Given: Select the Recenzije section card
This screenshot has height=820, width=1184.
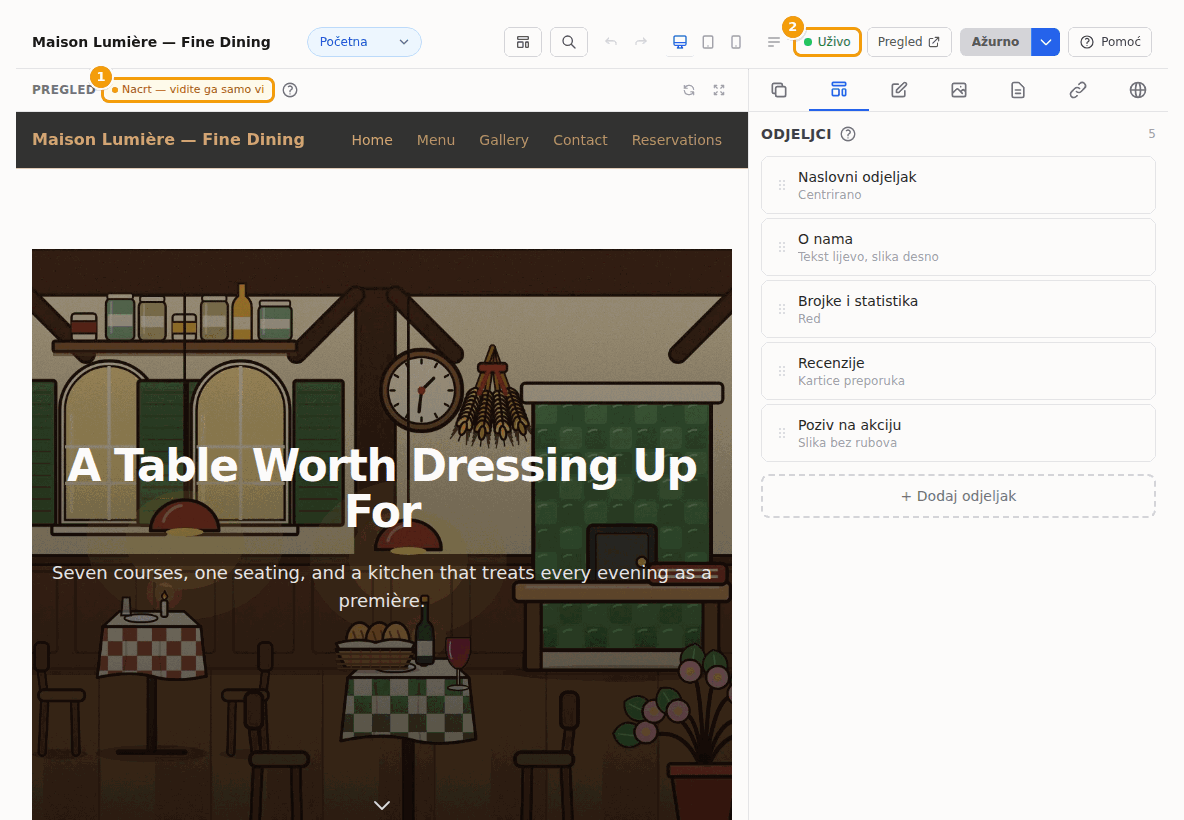Looking at the screenshot, I should (958, 371).
